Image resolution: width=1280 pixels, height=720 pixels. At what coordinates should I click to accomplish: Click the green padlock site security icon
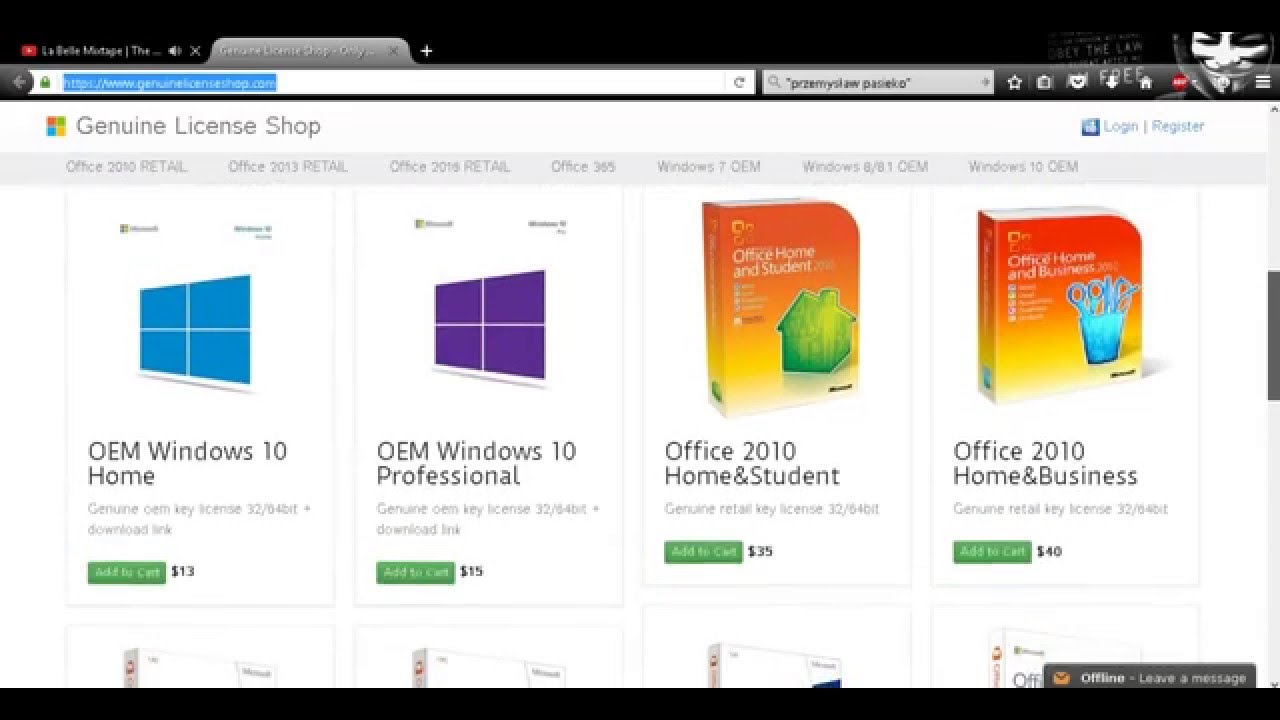[x=45, y=82]
